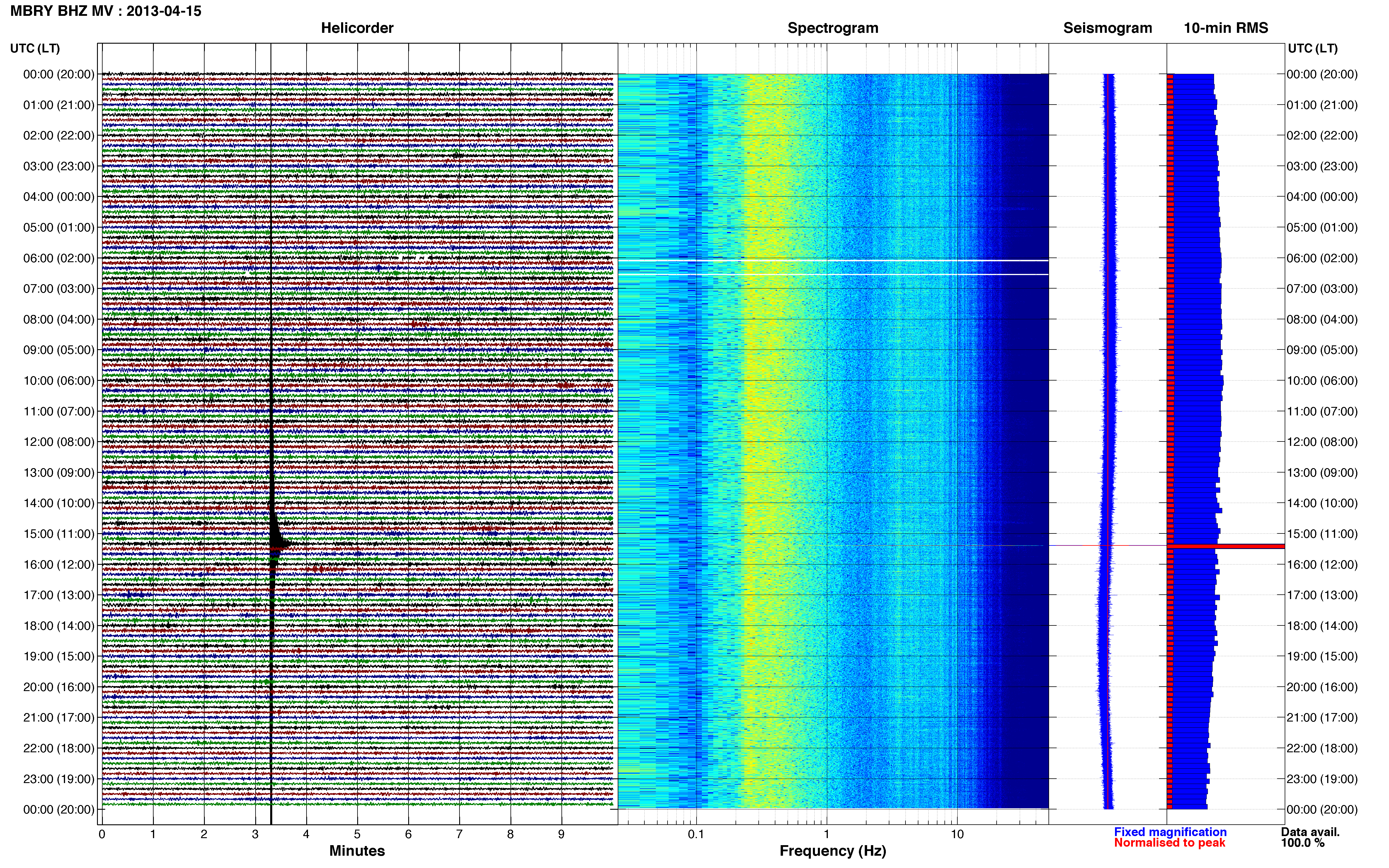This screenshot has width=1389, height=868.
Task: Click left time label '05:00 (01:00)'
Action: [x=59, y=227]
